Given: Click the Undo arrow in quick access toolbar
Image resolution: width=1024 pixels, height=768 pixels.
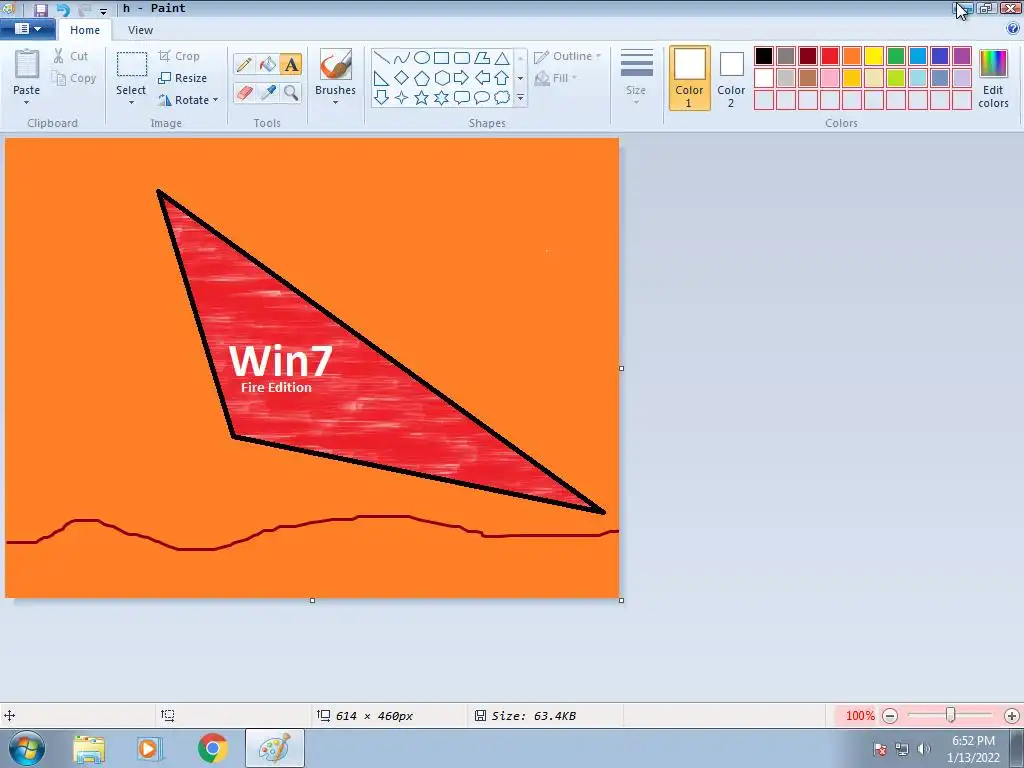Looking at the screenshot, I should pyautogui.click(x=63, y=10).
